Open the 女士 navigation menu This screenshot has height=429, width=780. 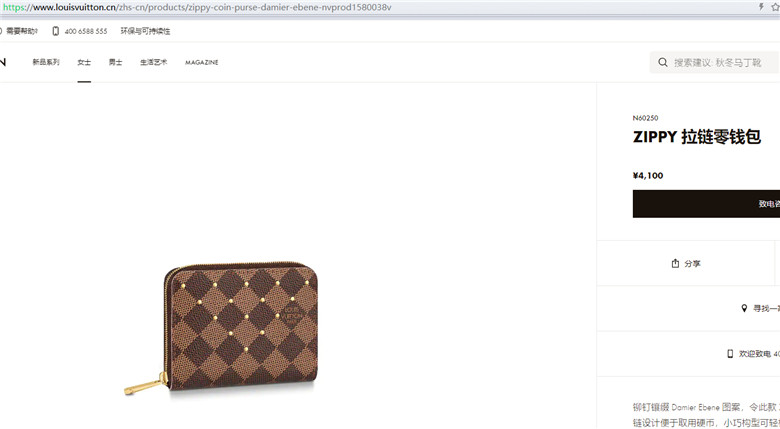coord(84,62)
